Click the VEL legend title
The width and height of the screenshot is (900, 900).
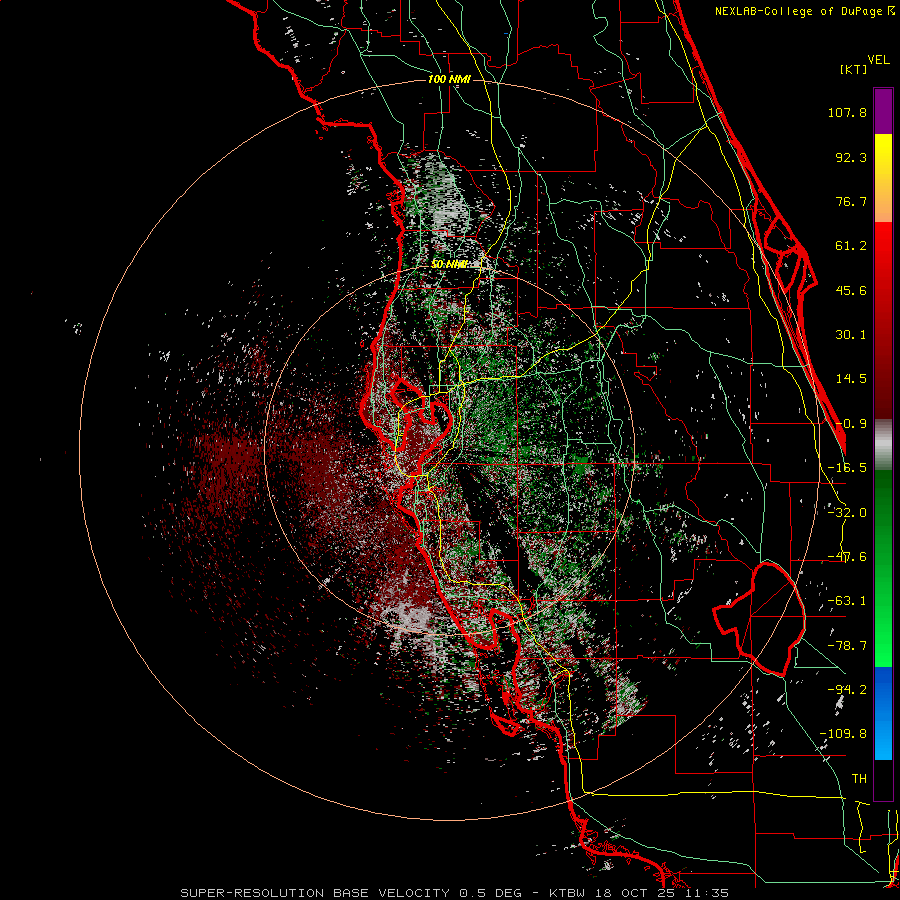pyautogui.click(x=878, y=60)
